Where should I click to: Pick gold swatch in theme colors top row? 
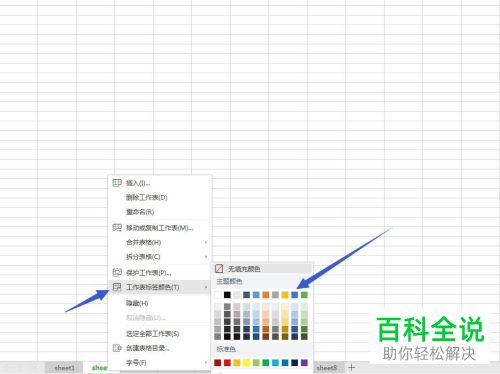coord(285,295)
